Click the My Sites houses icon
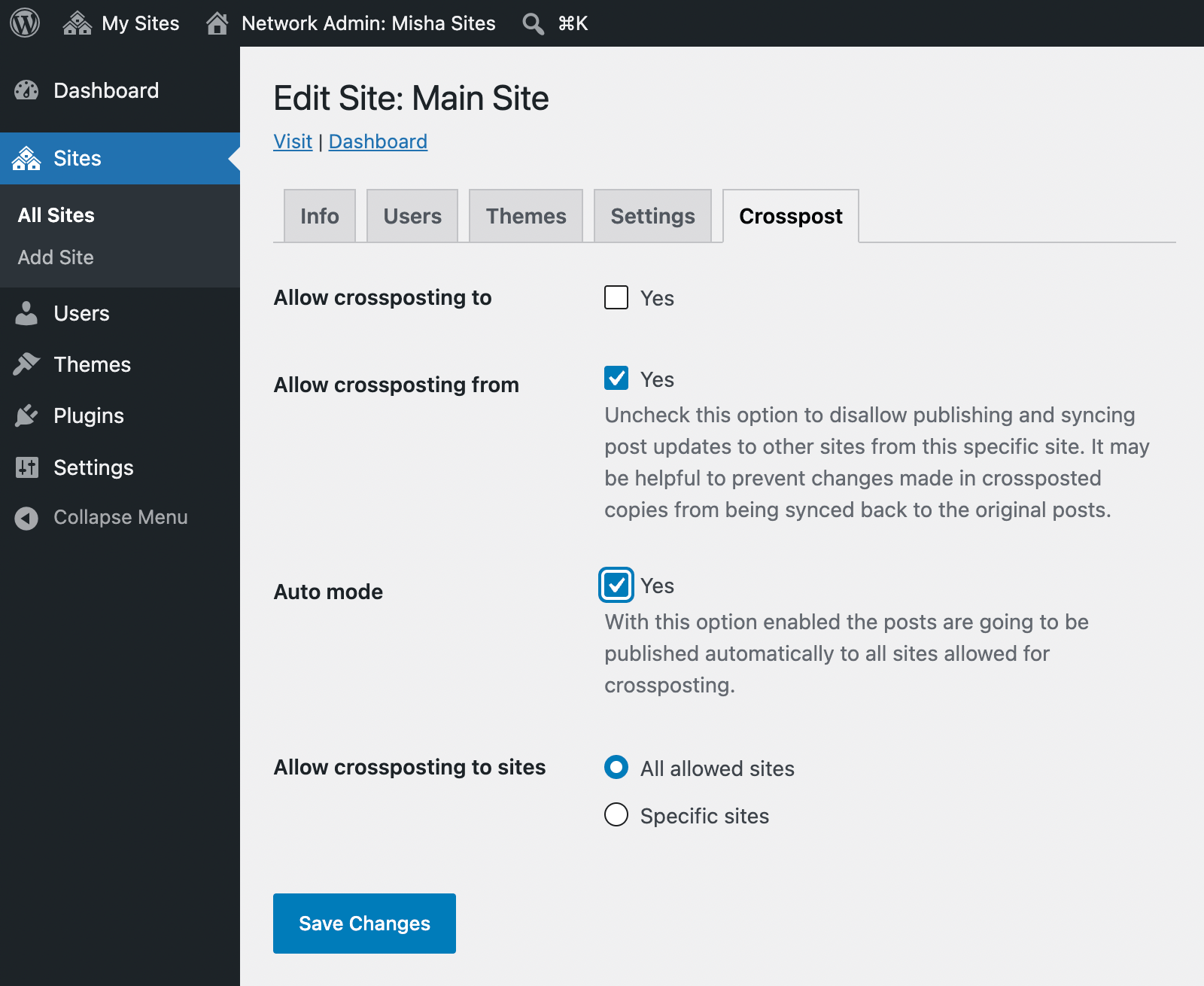The image size is (1204, 986). pos(77,23)
